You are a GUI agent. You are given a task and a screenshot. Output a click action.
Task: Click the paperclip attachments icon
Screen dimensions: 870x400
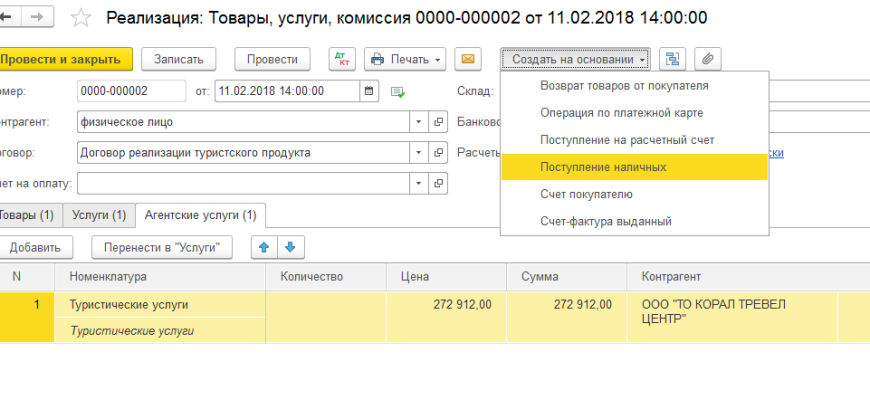click(x=707, y=59)
